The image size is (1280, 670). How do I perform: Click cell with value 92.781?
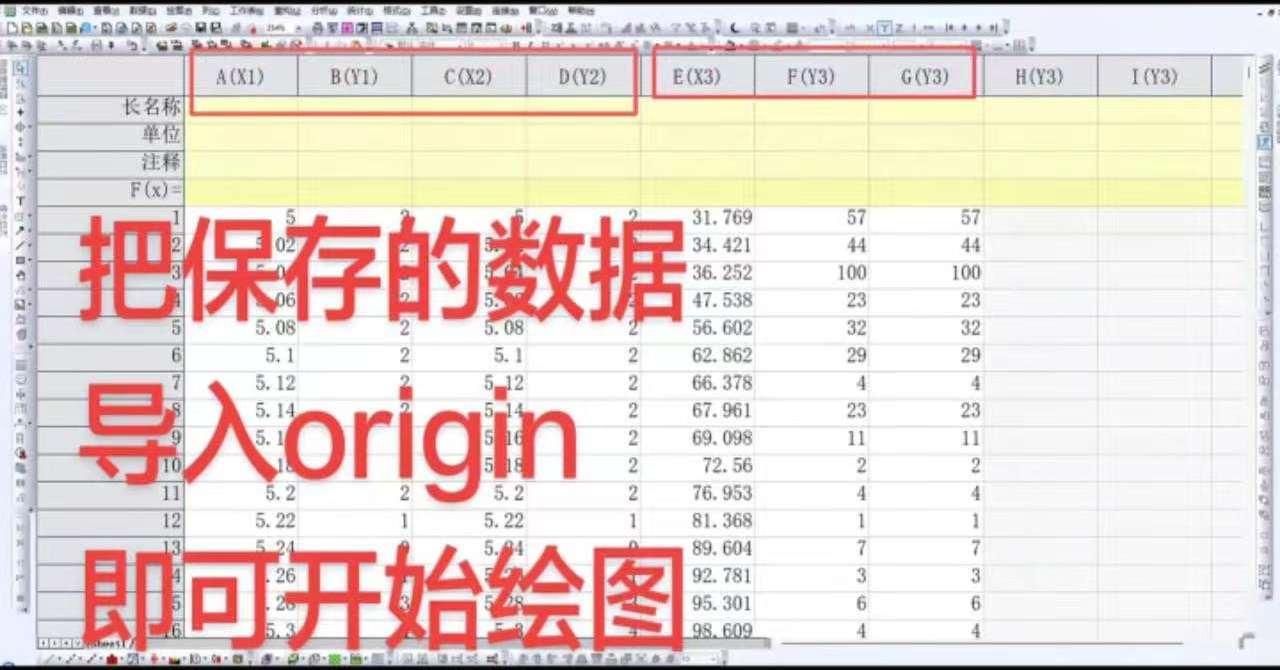click(x=697, y=576)
